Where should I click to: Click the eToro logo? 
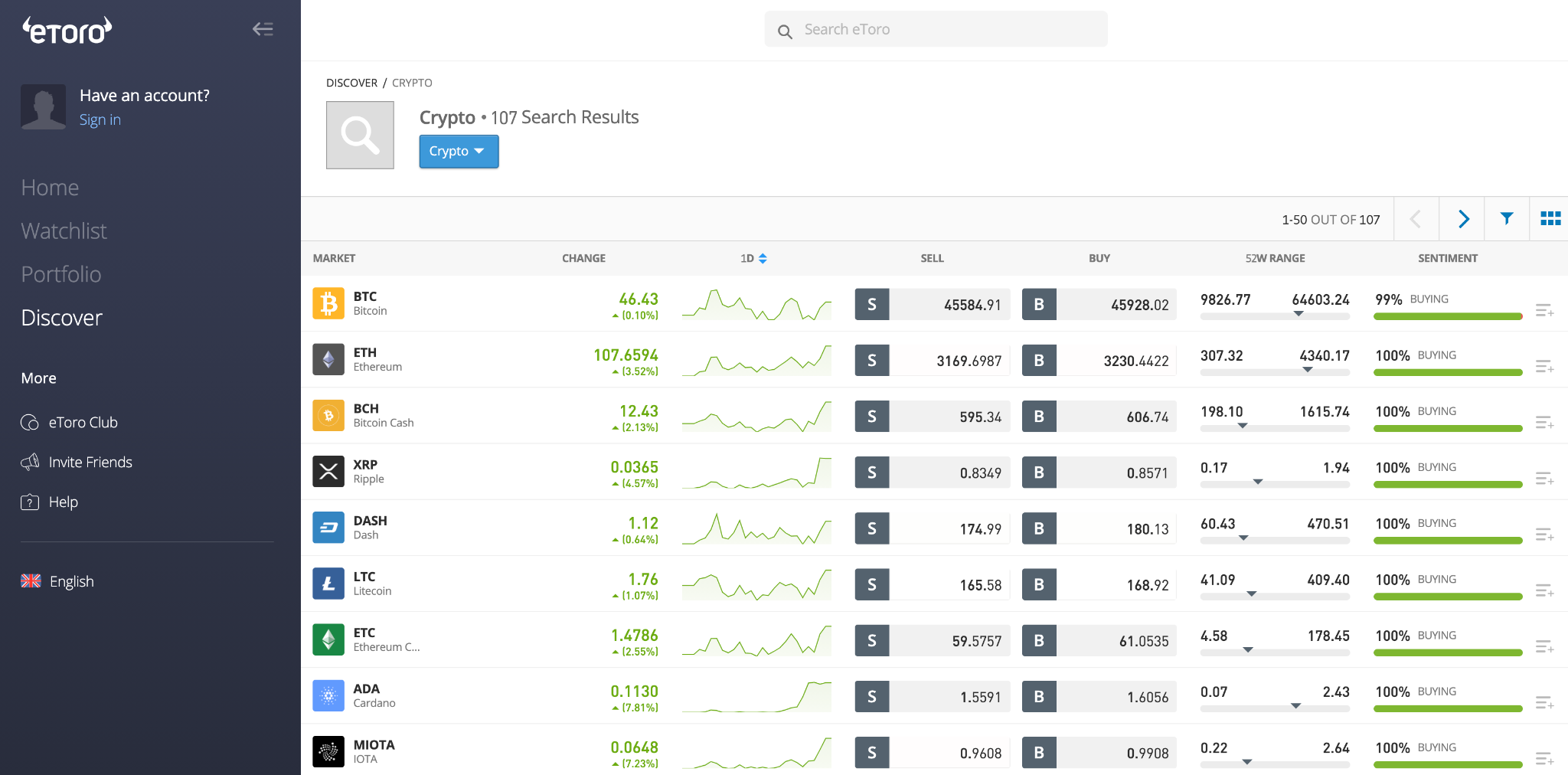67,30
